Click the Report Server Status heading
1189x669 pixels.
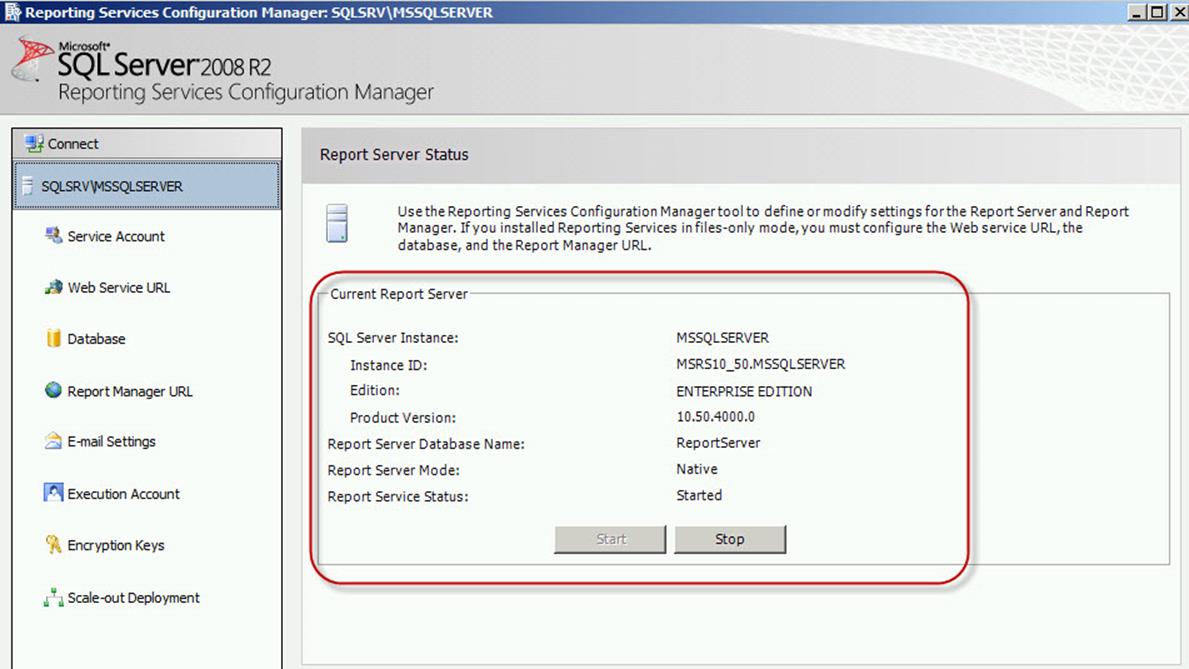(x=394, y=155)
